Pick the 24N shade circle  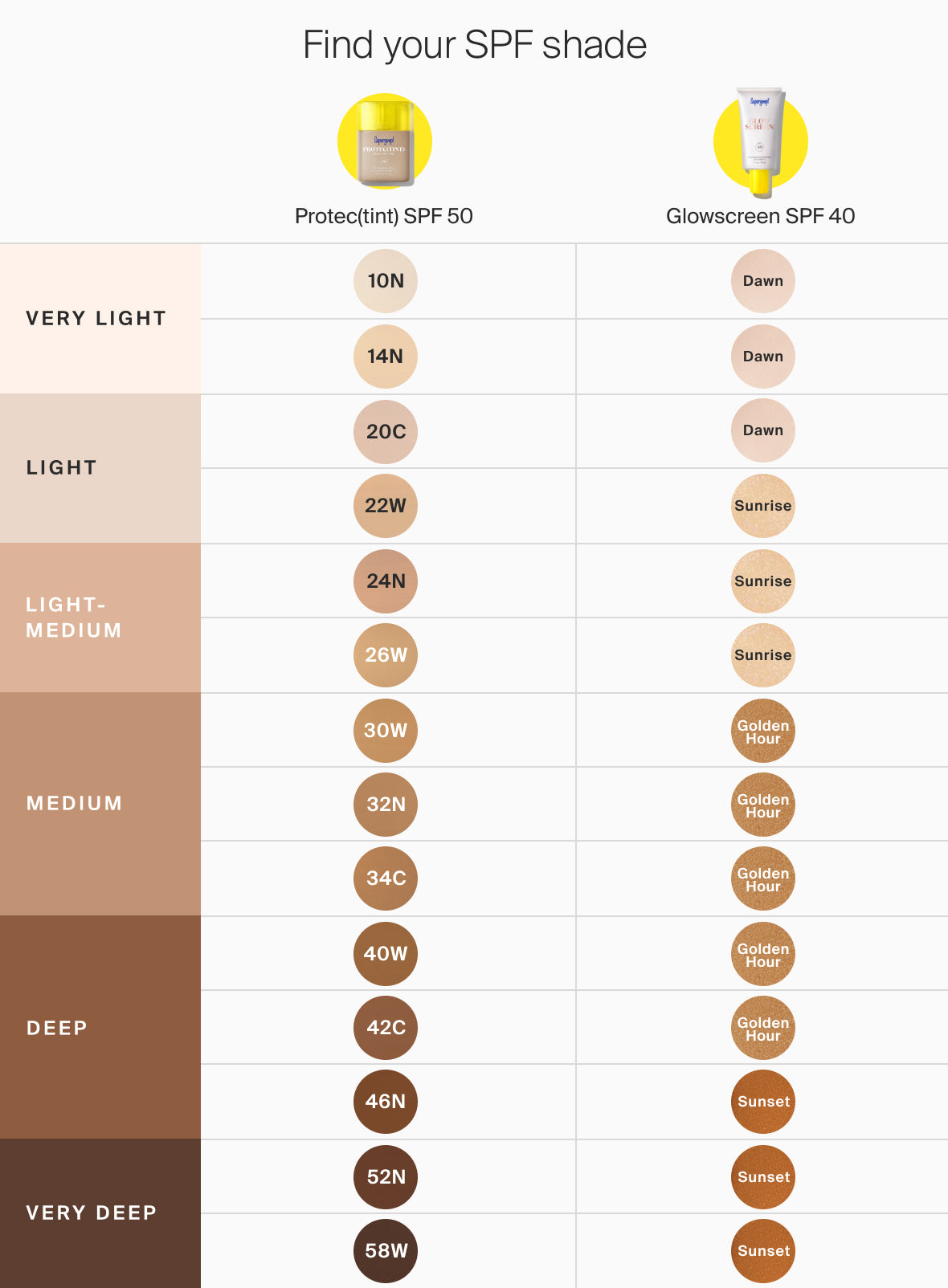pyautogui.click(x=386, y=581)
